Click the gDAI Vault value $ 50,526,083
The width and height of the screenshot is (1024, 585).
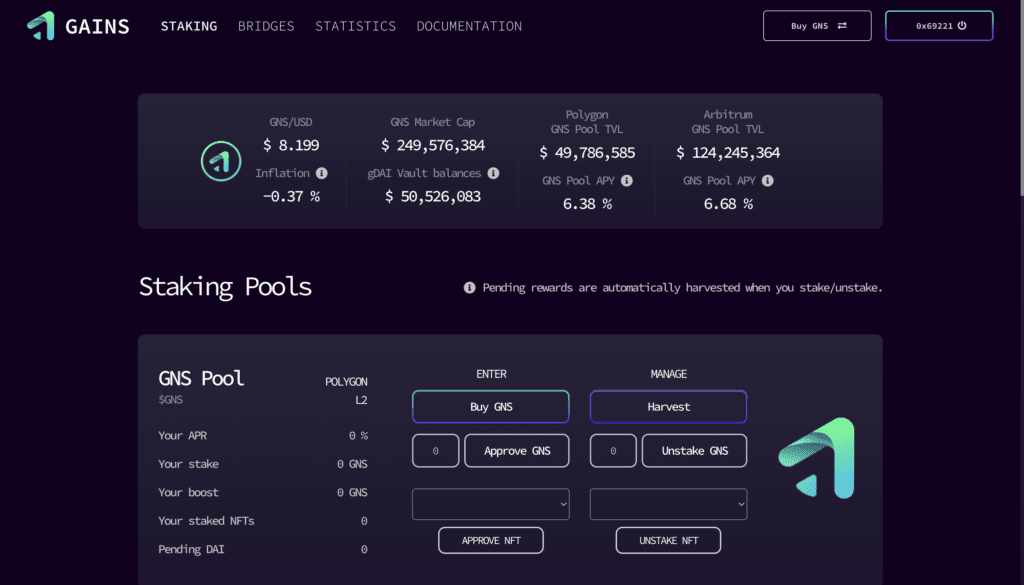[x=433, y=197]
